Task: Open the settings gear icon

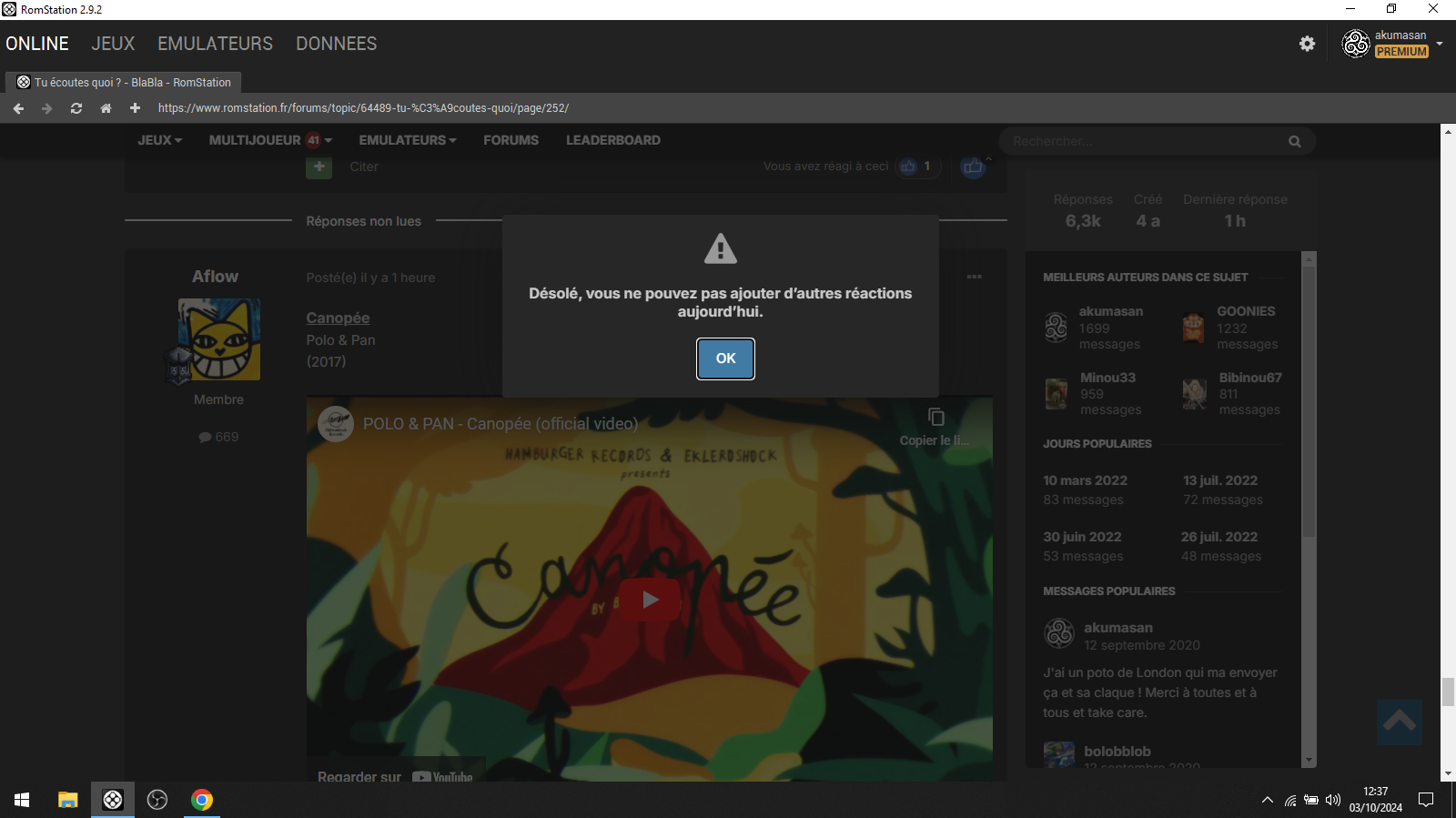Action: click(x=1307, y=44)
